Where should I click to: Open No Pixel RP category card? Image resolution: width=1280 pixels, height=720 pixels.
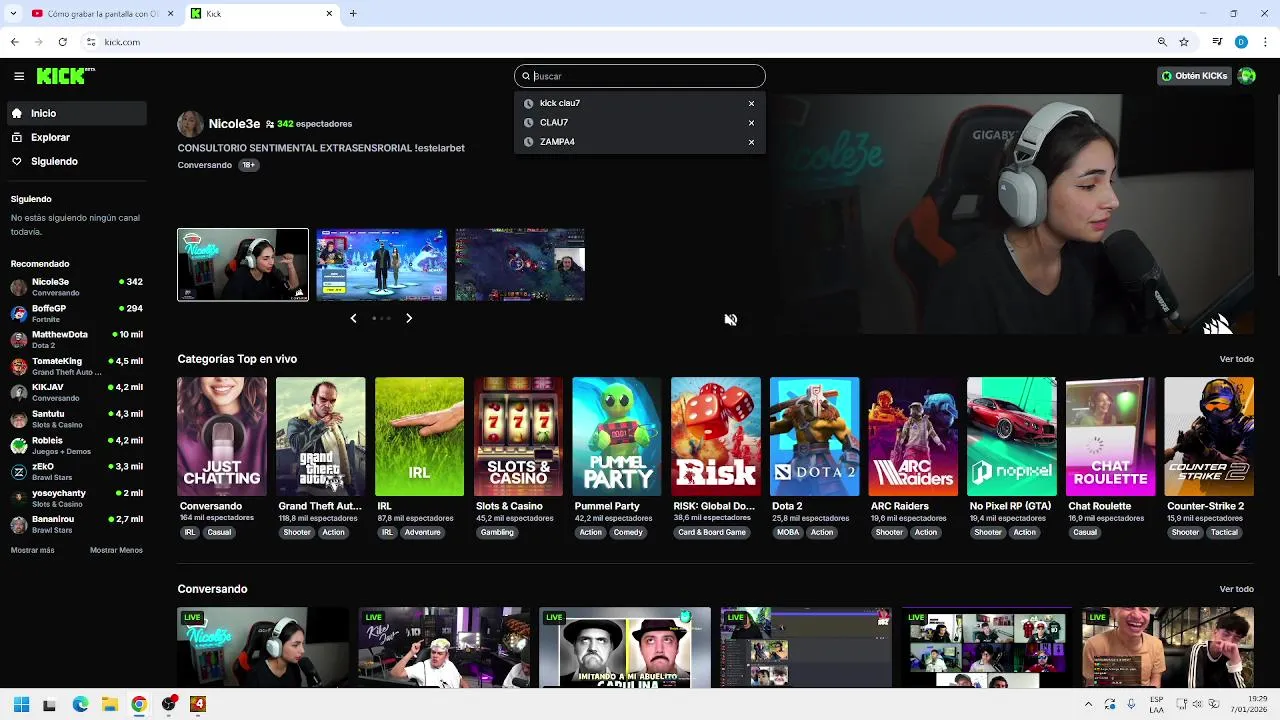coord(1012,436)
